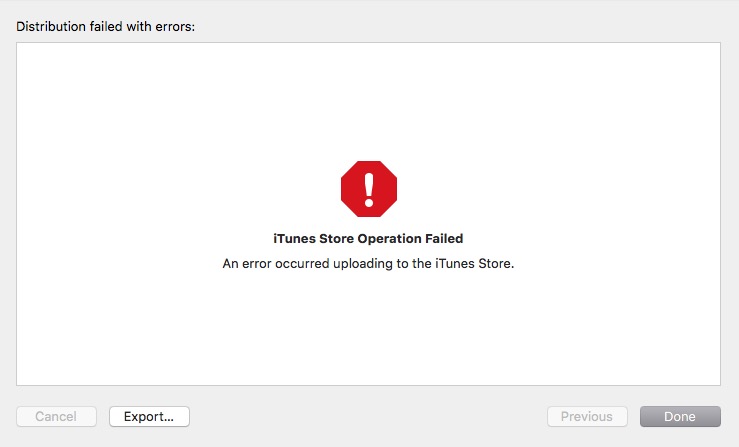Click 'iTunes Store.' at end of error message

click(x=475, y=264)
